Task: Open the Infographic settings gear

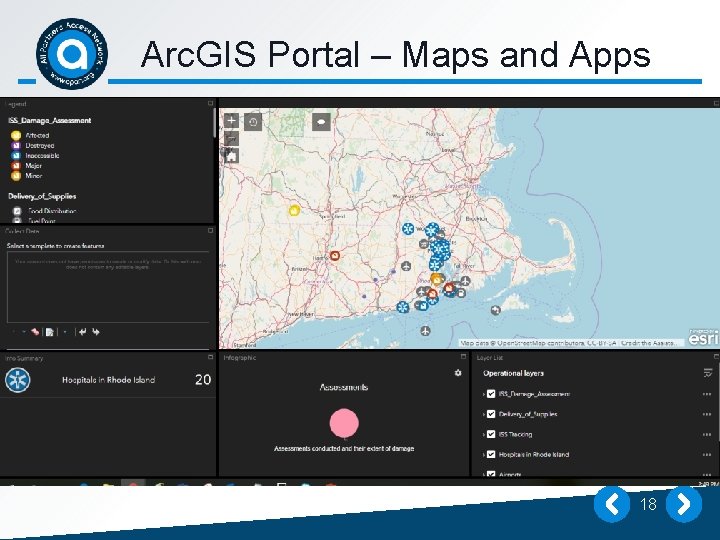Action: (458, 373)
